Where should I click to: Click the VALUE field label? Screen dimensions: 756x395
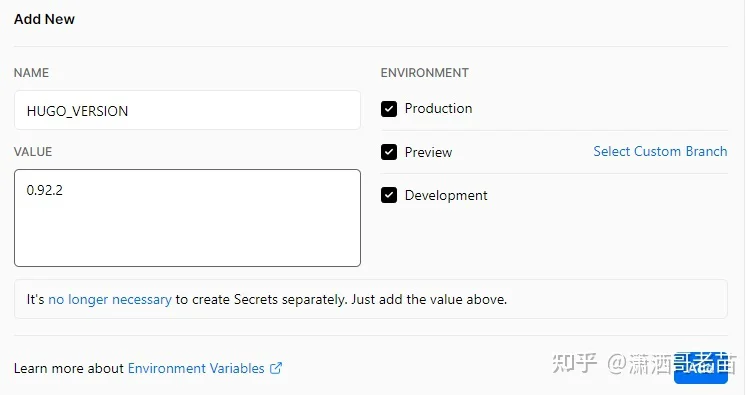tap(33, 152)
